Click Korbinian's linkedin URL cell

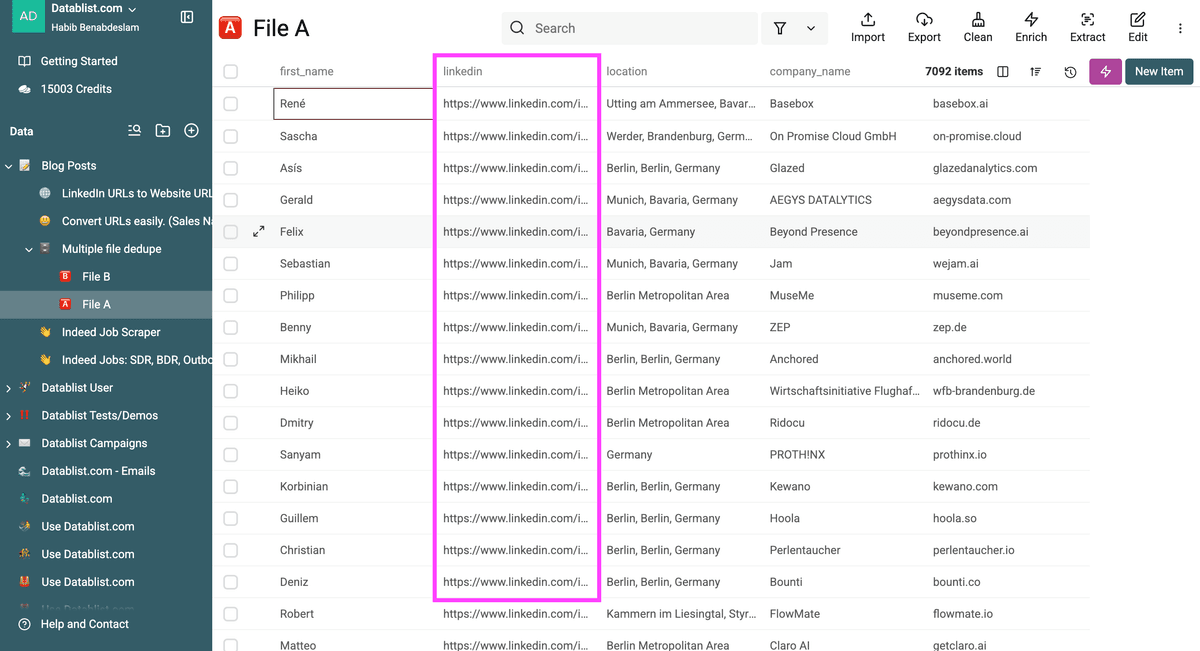point(516,487)
